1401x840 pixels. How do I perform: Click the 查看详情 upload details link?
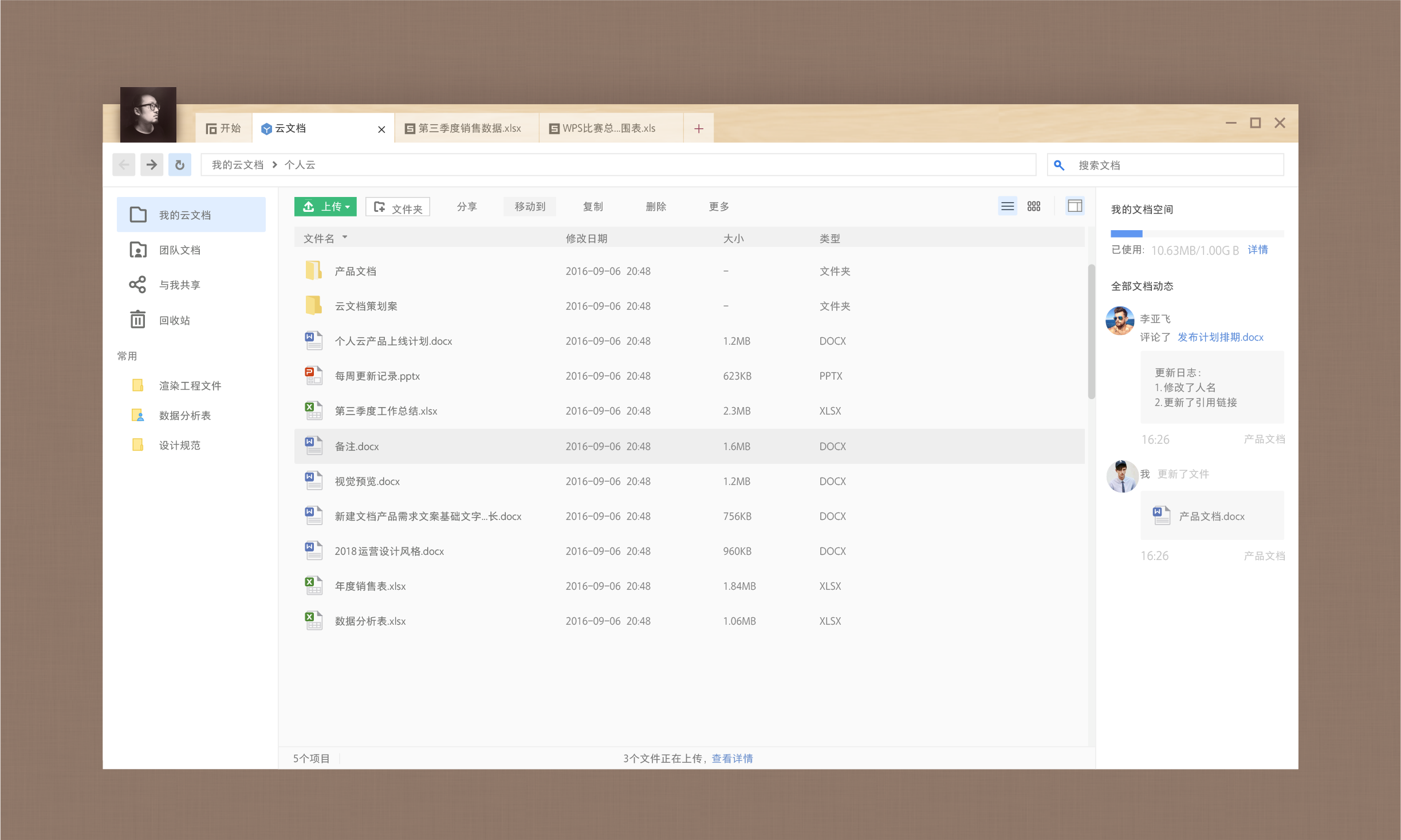click(x=732, y=758)
